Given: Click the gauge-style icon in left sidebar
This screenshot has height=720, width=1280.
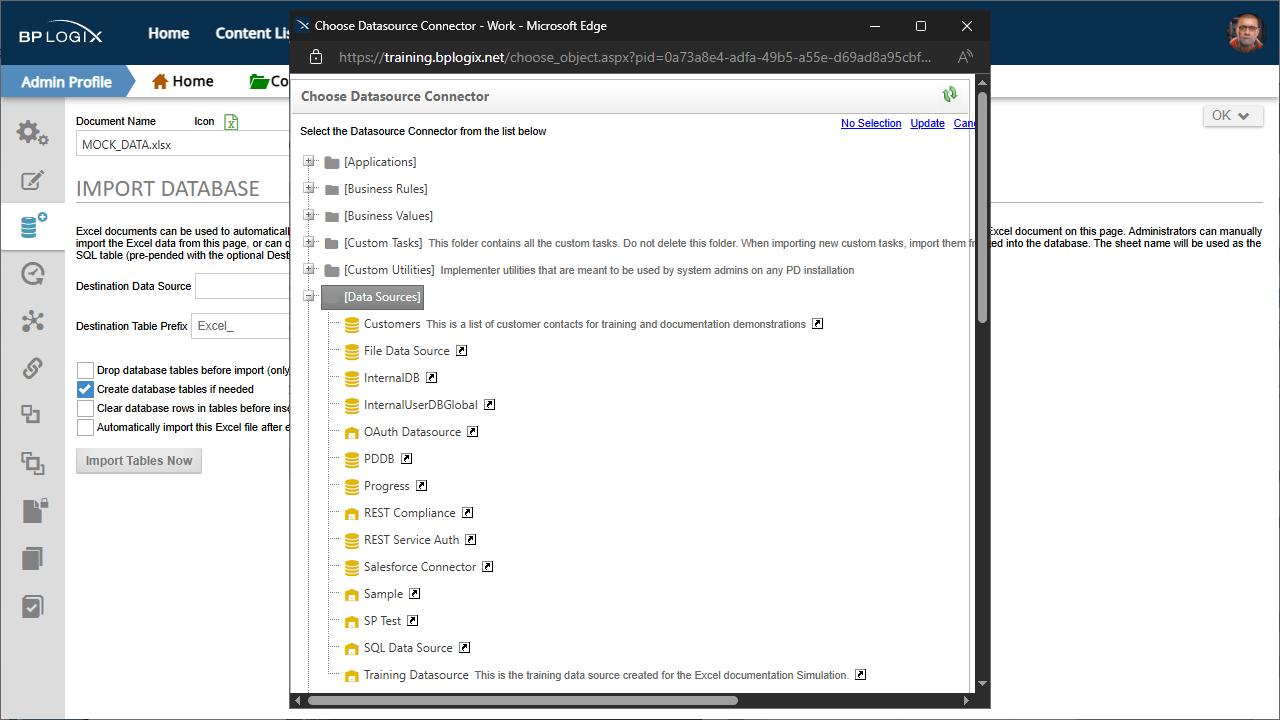Looking at the screenshot, I should pos(32,274).
